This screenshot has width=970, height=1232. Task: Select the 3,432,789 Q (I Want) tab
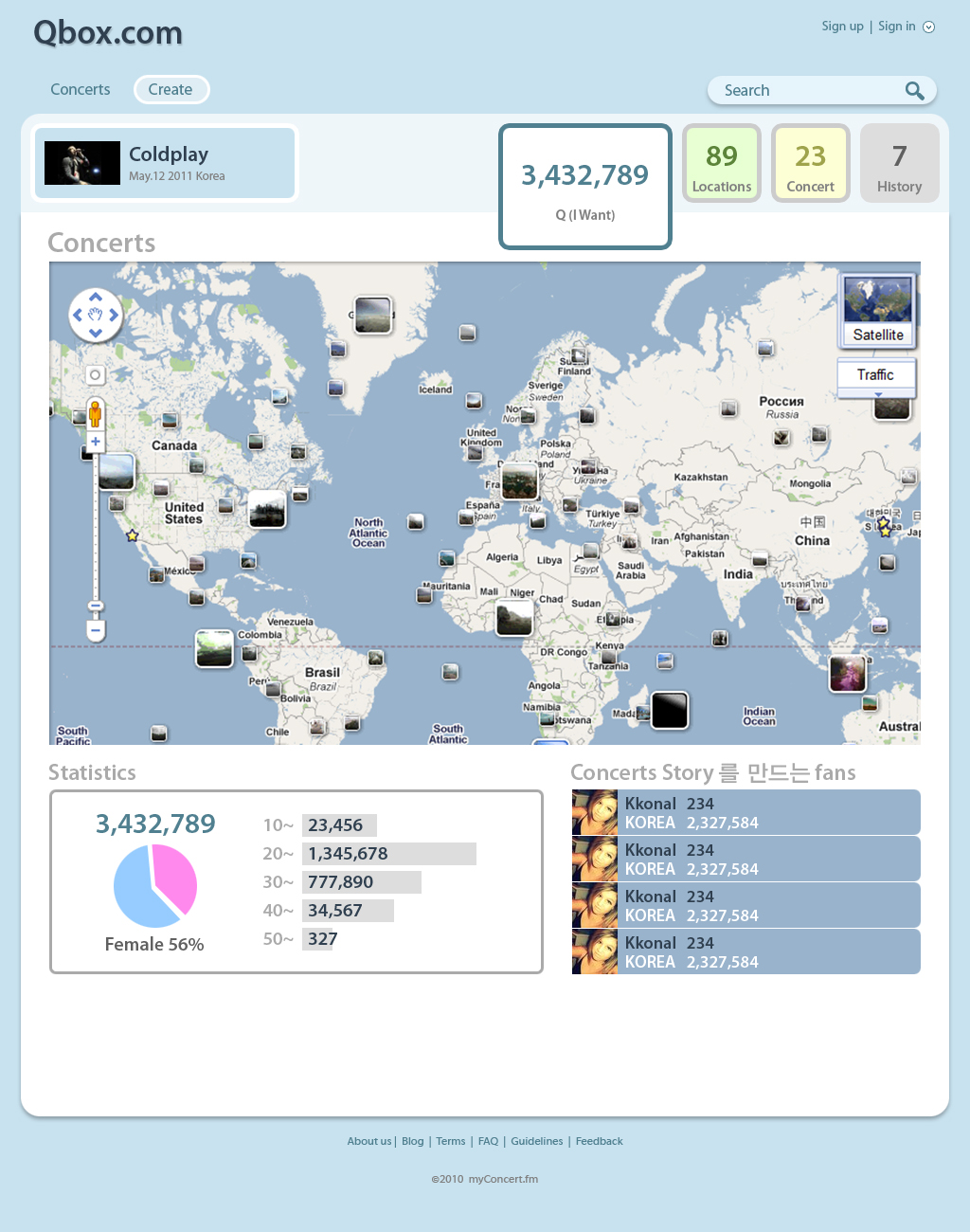click(585, 187)
